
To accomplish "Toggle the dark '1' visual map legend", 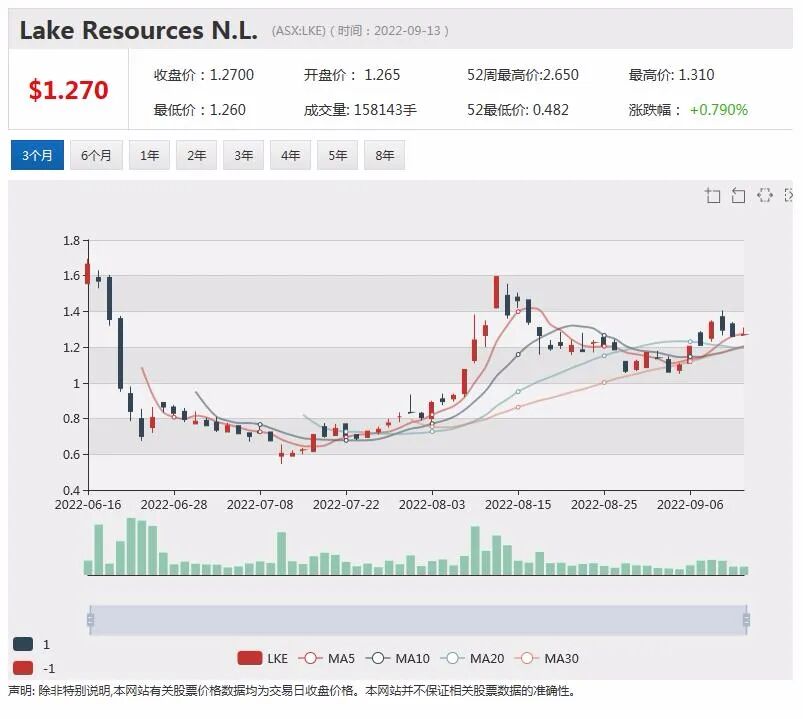I will 23,644.
